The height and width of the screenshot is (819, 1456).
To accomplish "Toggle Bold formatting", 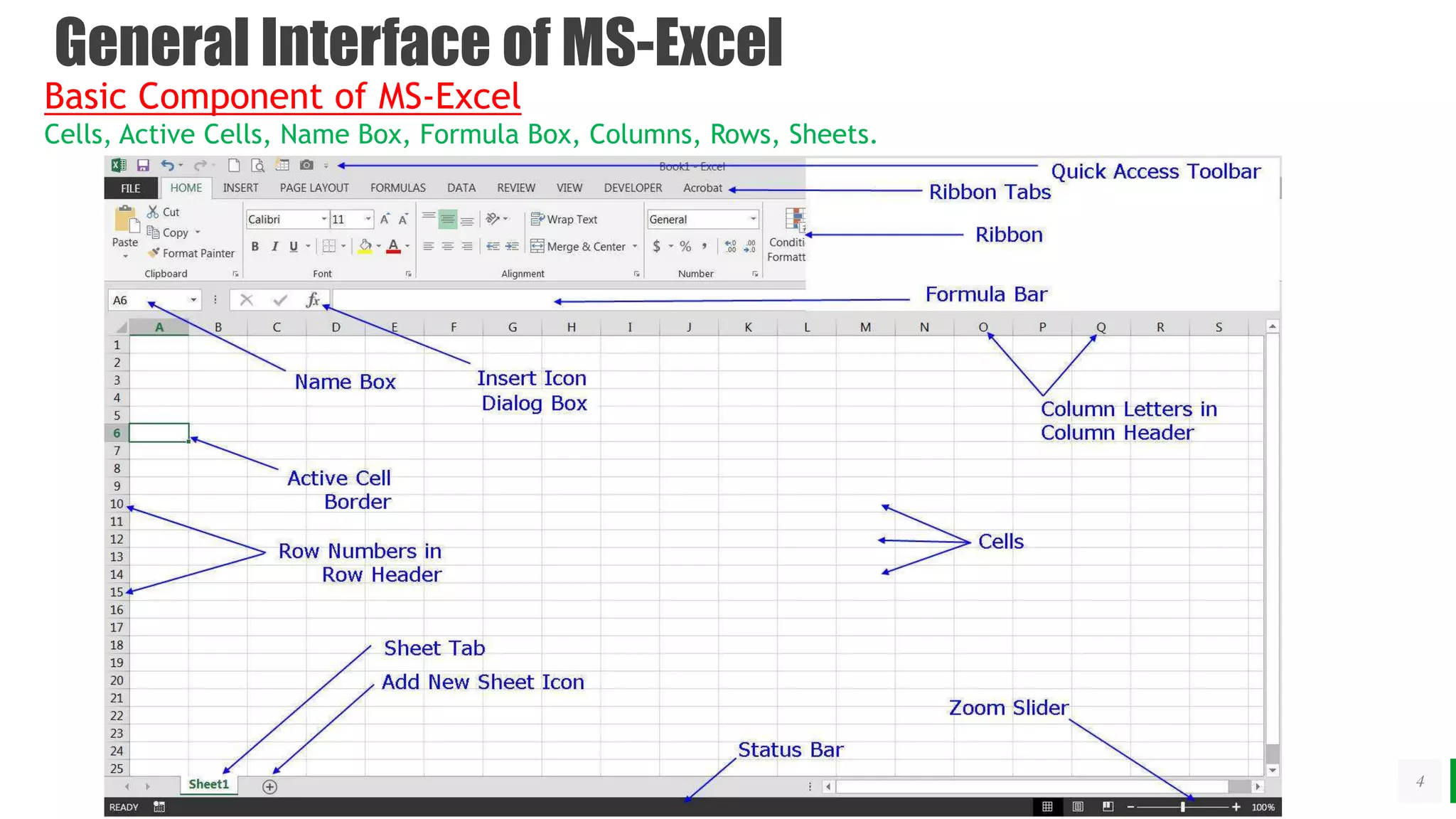I will coord(255,247).
